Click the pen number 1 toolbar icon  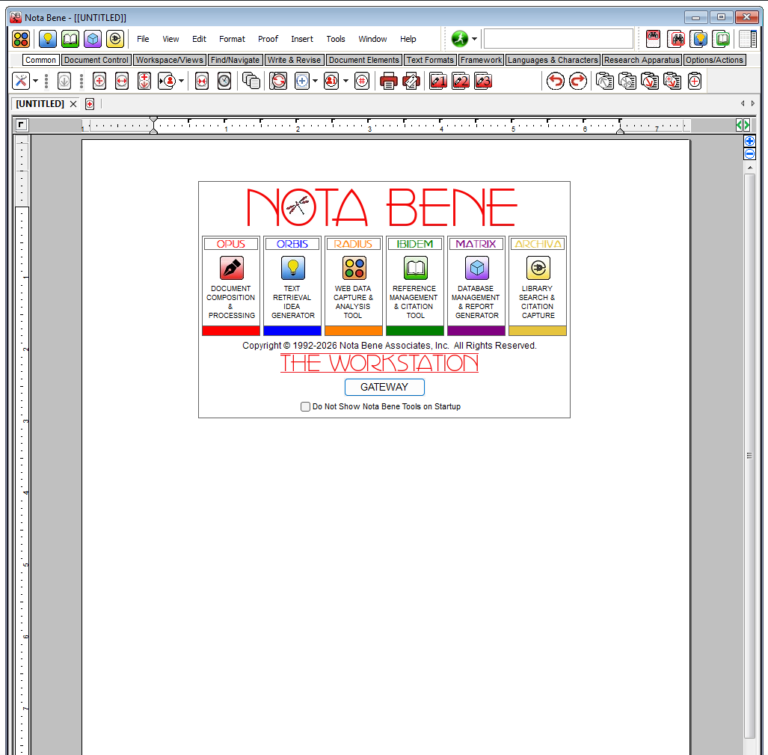coord(438,81)
